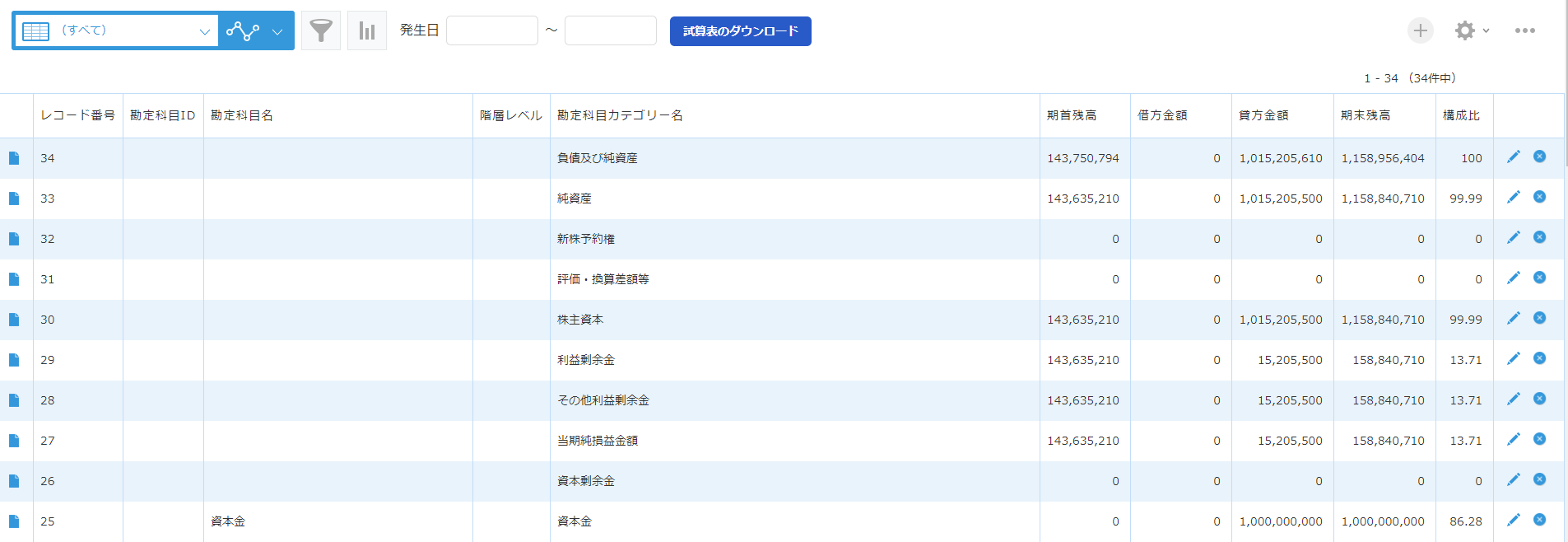Screen dimensions: 1568x542
Task: Open record 34 detail document icon
Action: (14, 158)
